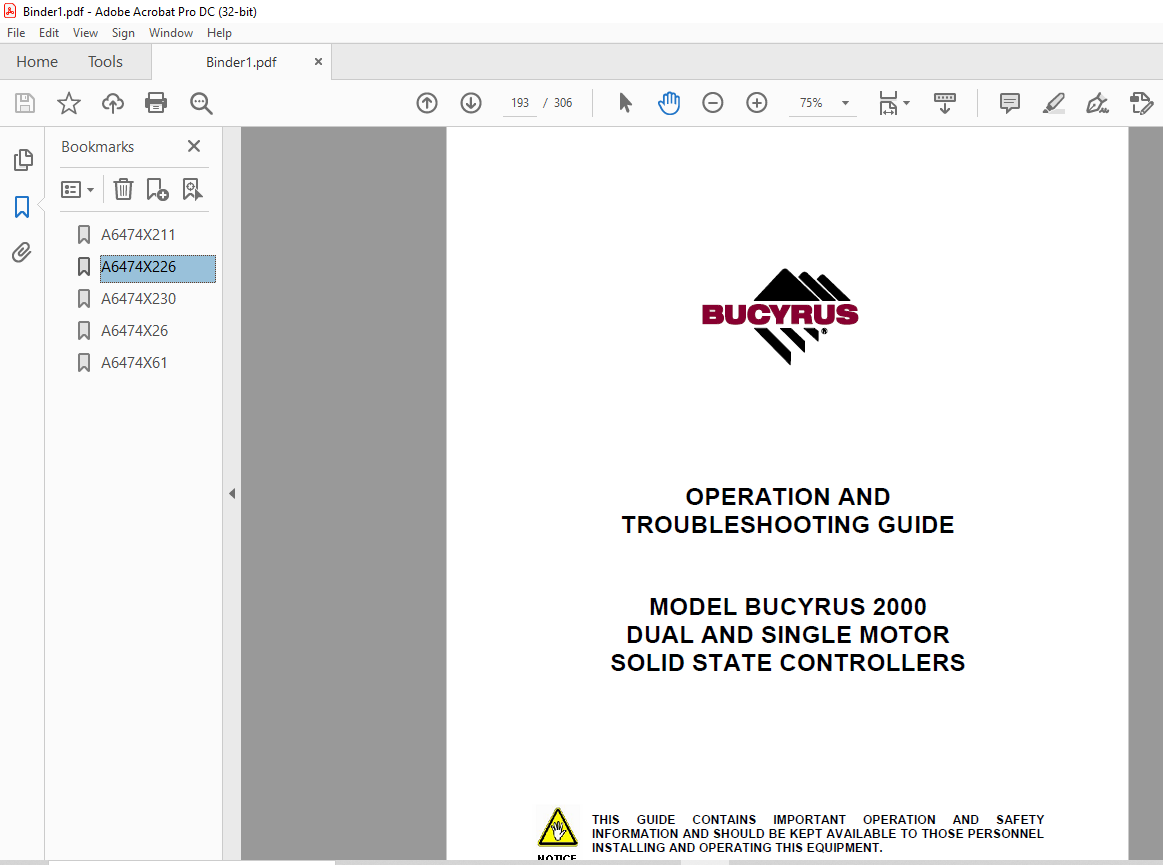Viewport: 1163px width, 865px height.
Task: Open the Sign menu
Action: pyautogui.click(x=123, y=33)
